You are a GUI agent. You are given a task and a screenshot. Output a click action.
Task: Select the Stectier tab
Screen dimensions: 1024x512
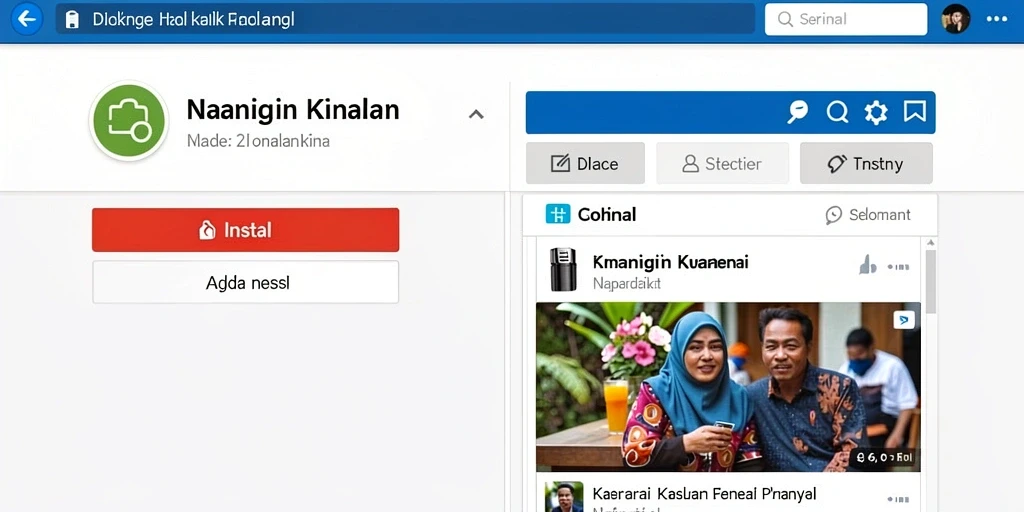click(722, 163)
